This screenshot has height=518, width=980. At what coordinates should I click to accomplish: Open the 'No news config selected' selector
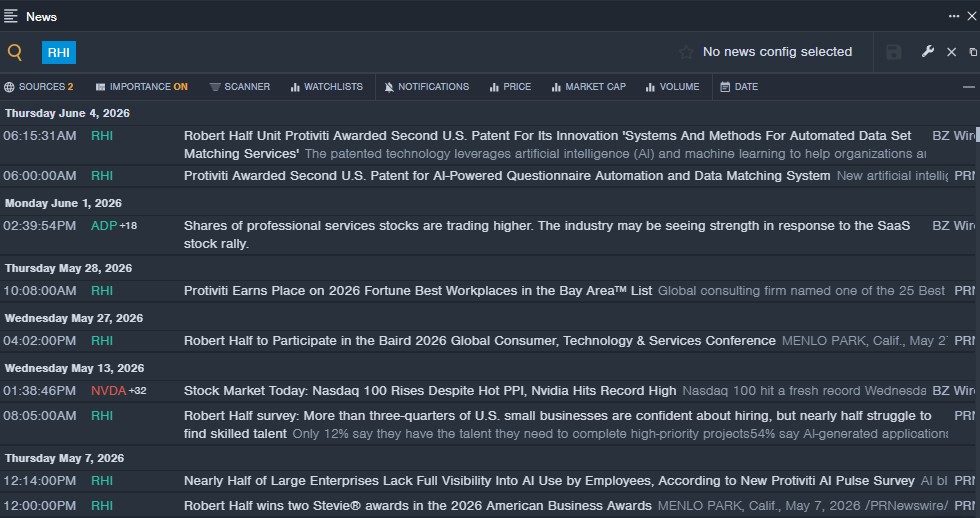[x=777, y=52]
